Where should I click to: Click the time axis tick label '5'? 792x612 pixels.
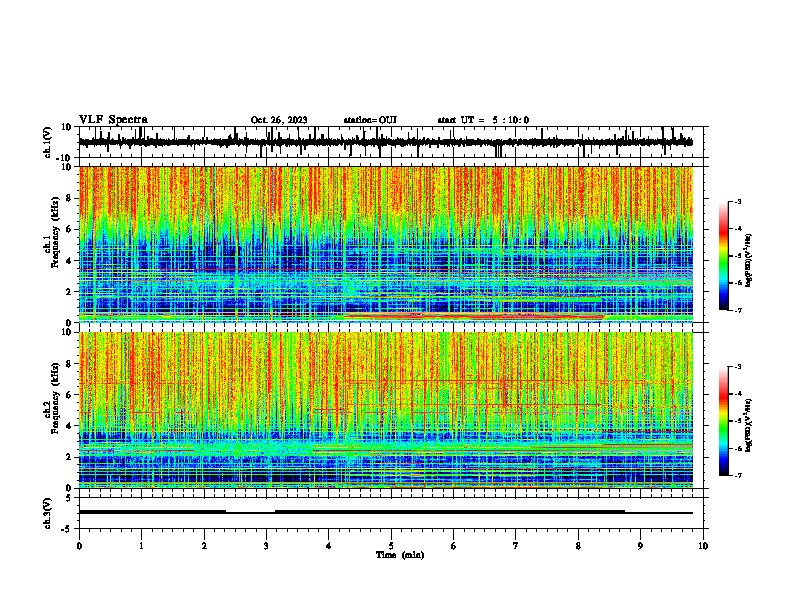[391, 546]
